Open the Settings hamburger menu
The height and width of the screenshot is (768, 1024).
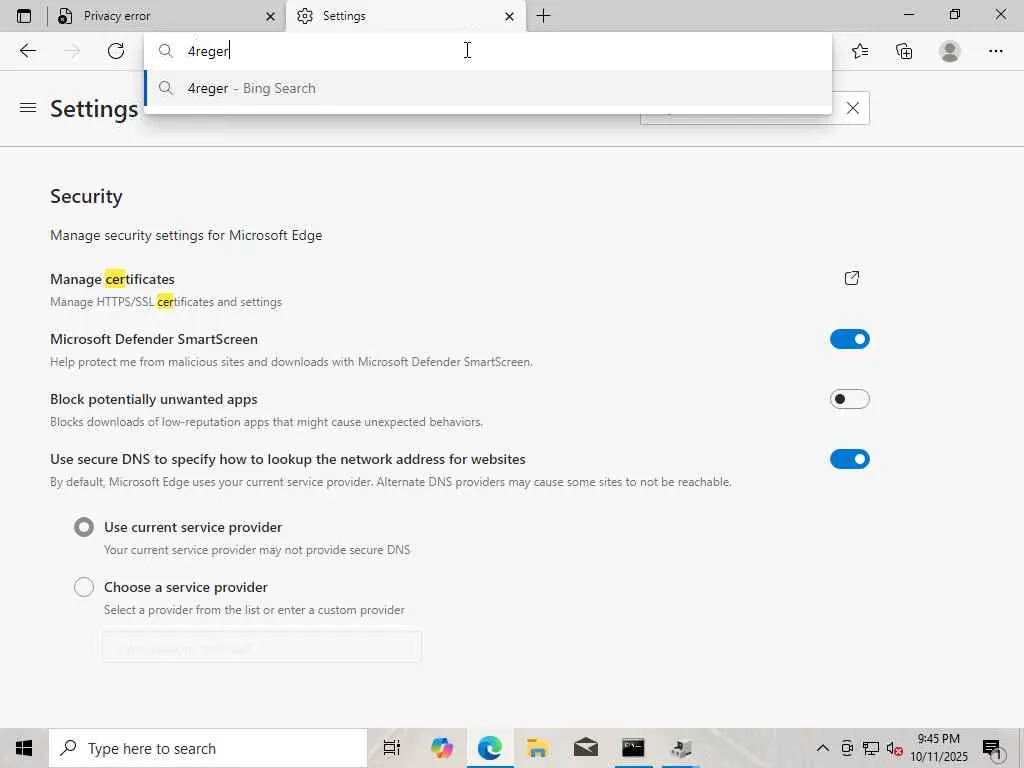28,108
